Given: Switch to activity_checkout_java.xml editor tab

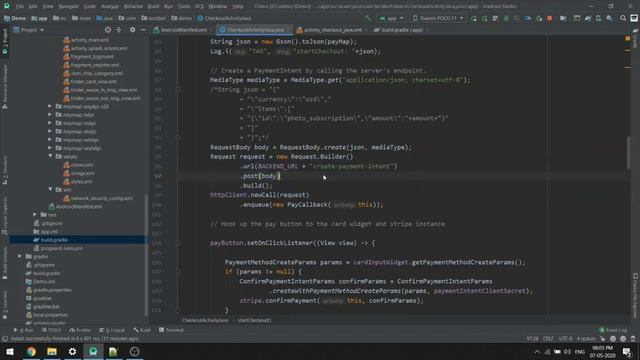Looking at the screenshot, I should [x=333, y=30].
